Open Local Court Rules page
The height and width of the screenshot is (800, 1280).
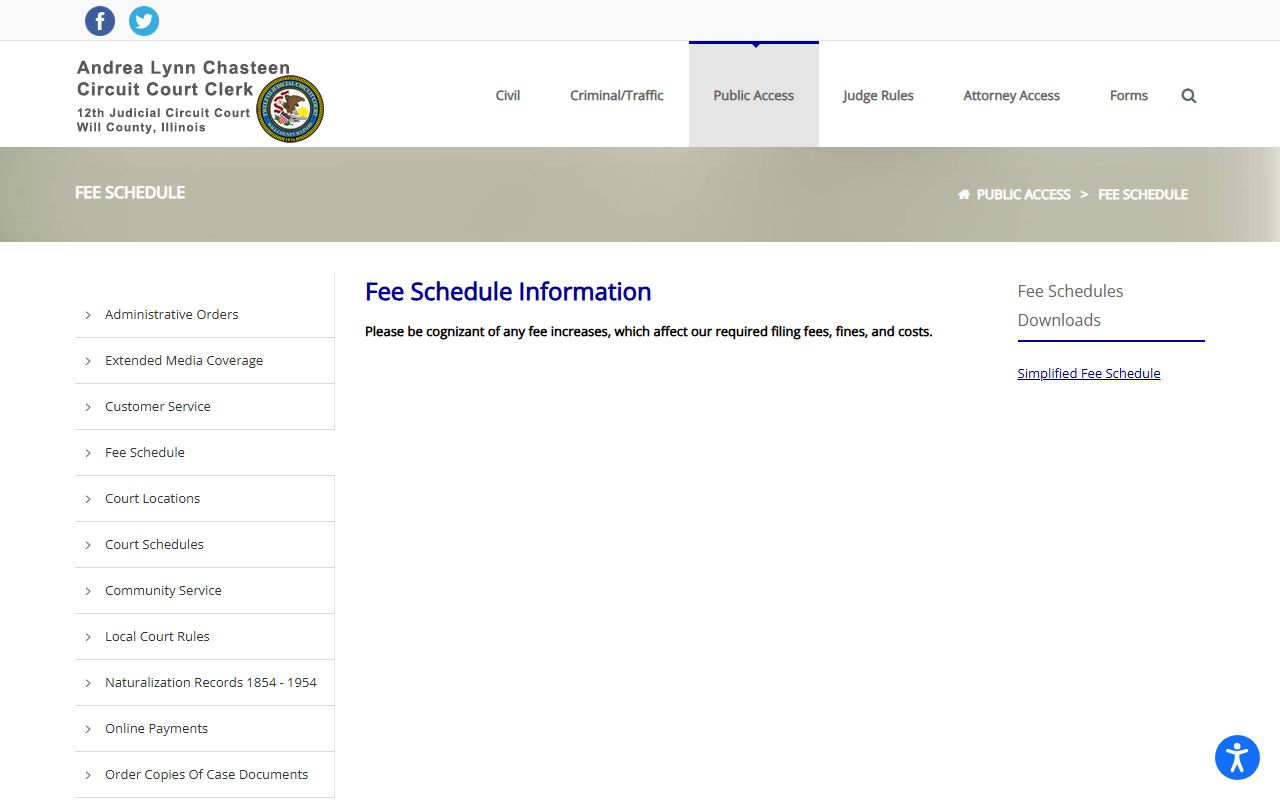[x=157, y=636]
